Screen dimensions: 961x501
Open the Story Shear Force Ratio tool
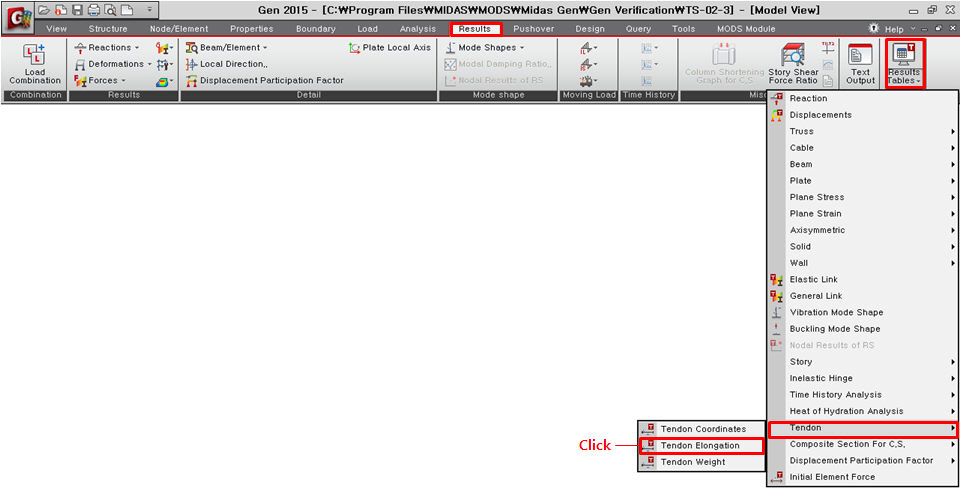click(x=793, y=64)
